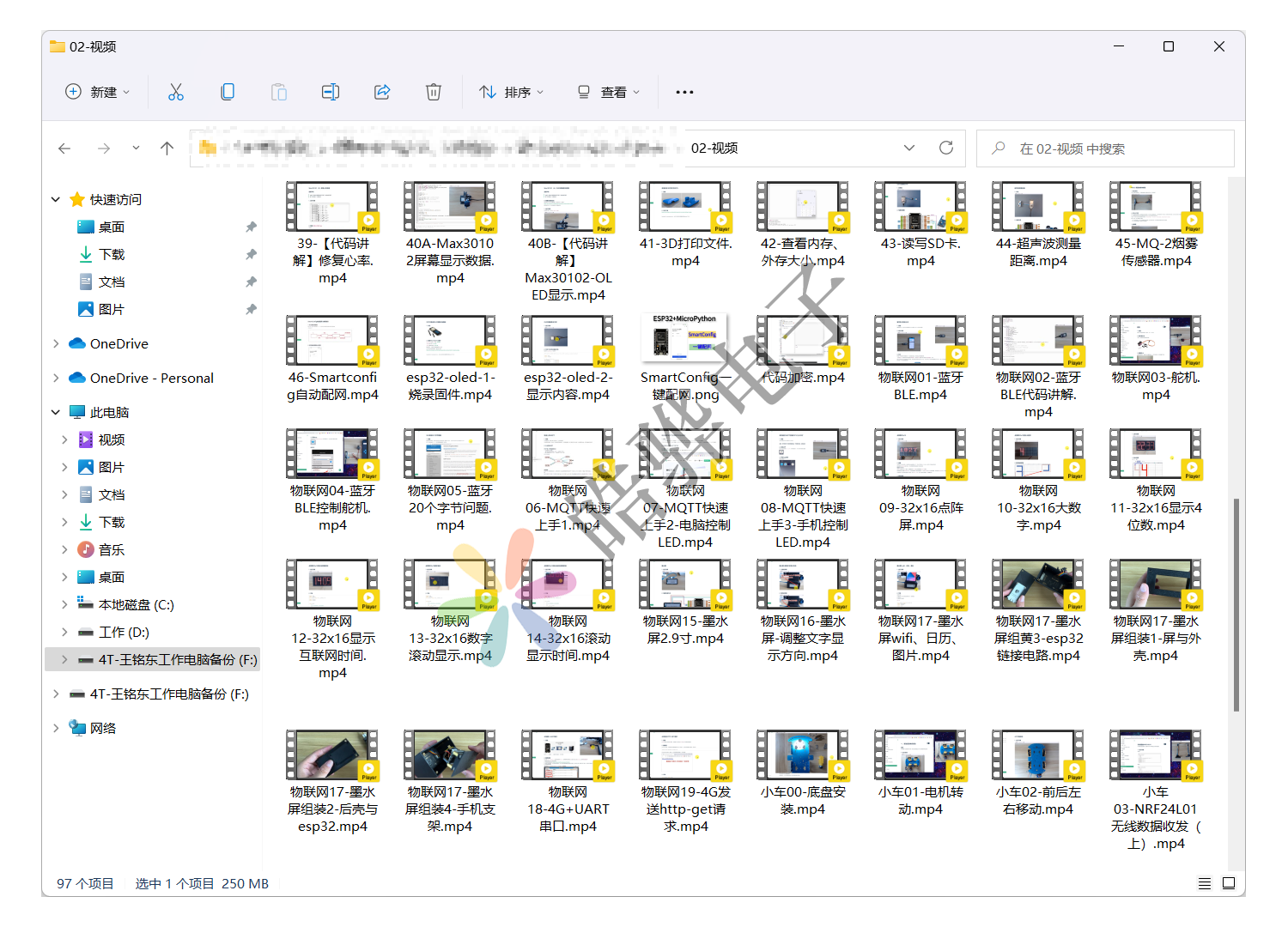Collapse the 快速访问 section

[x=56, y=199]
